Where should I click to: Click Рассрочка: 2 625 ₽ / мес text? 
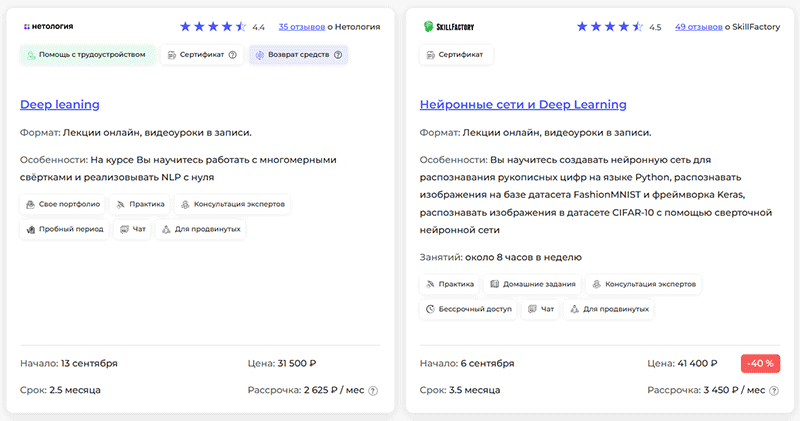tap(306, 390)
